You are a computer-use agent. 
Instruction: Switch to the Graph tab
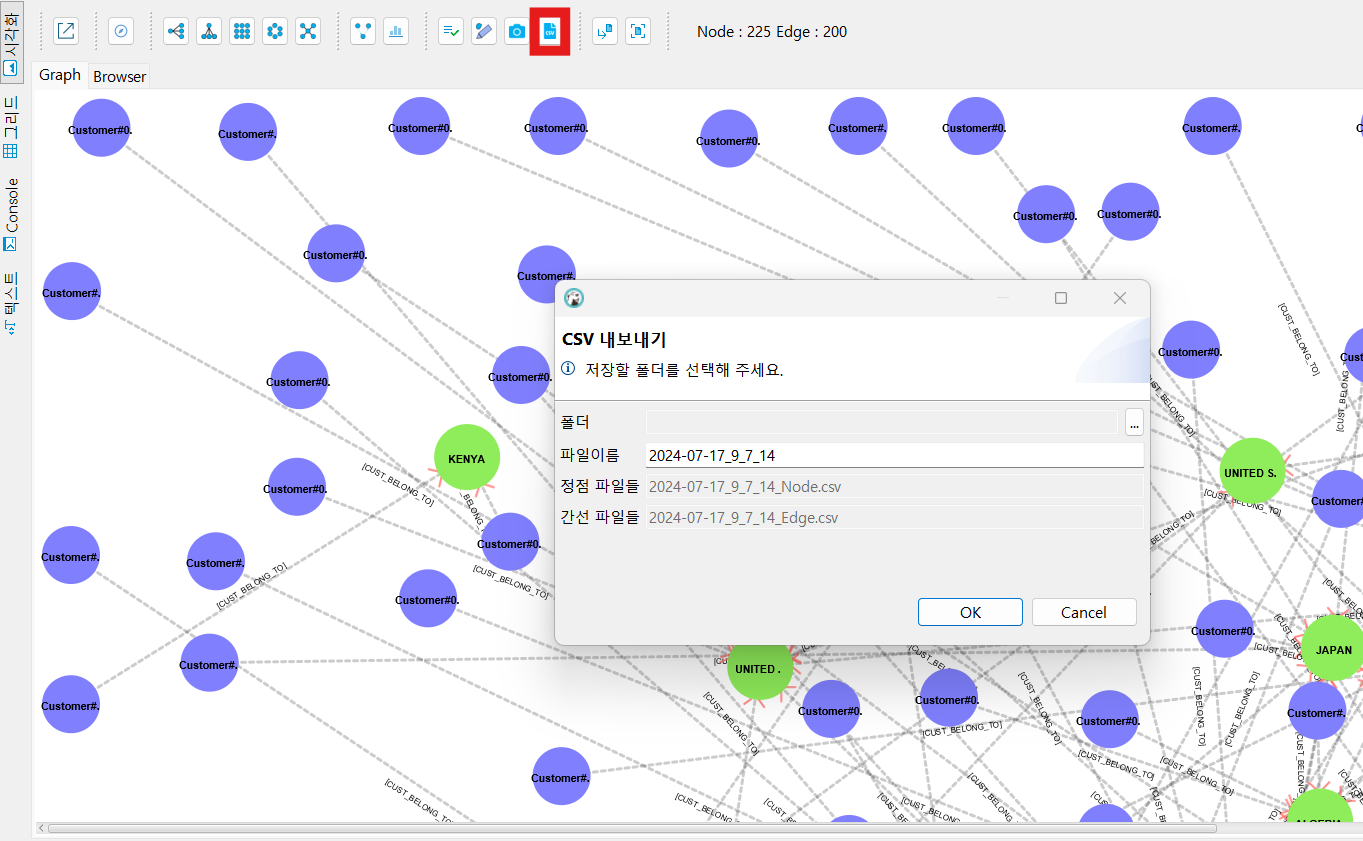[x=60, y=75]
